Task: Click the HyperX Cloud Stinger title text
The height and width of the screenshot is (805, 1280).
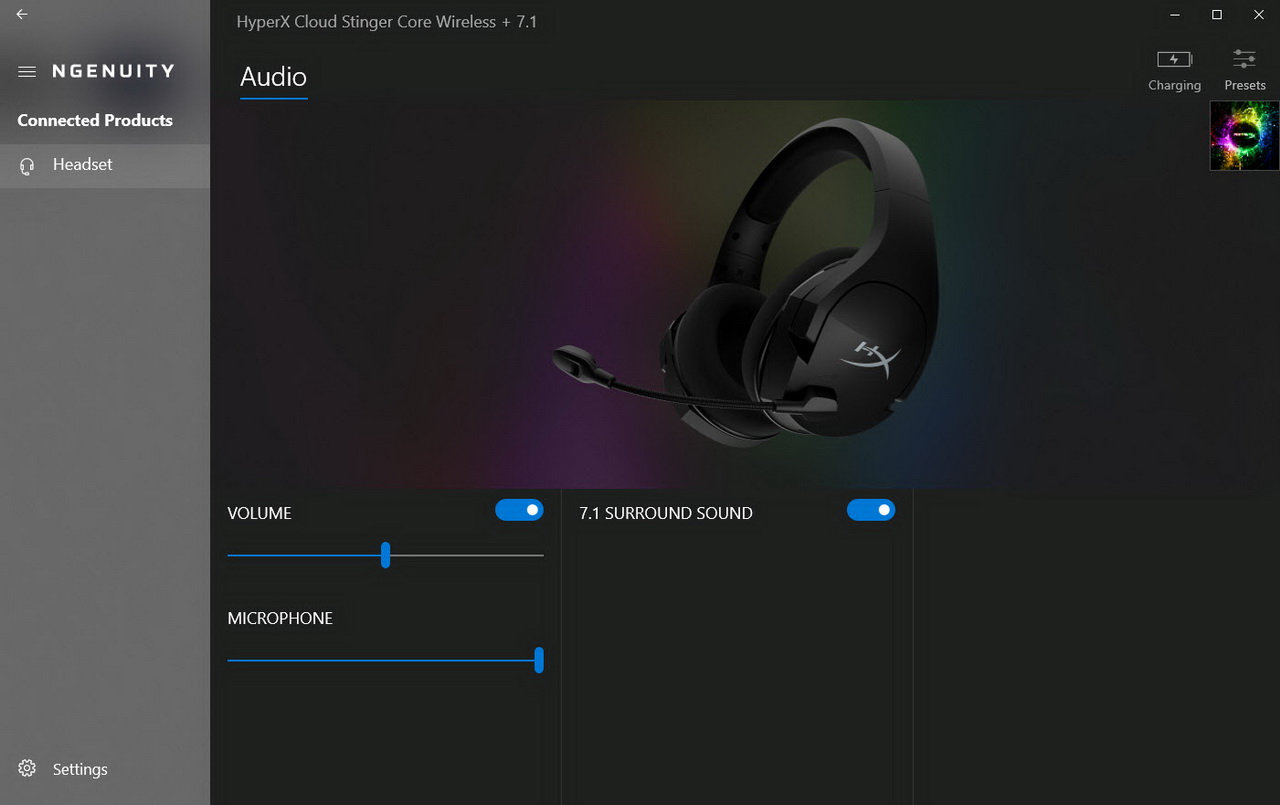Action: click(387, 22)
